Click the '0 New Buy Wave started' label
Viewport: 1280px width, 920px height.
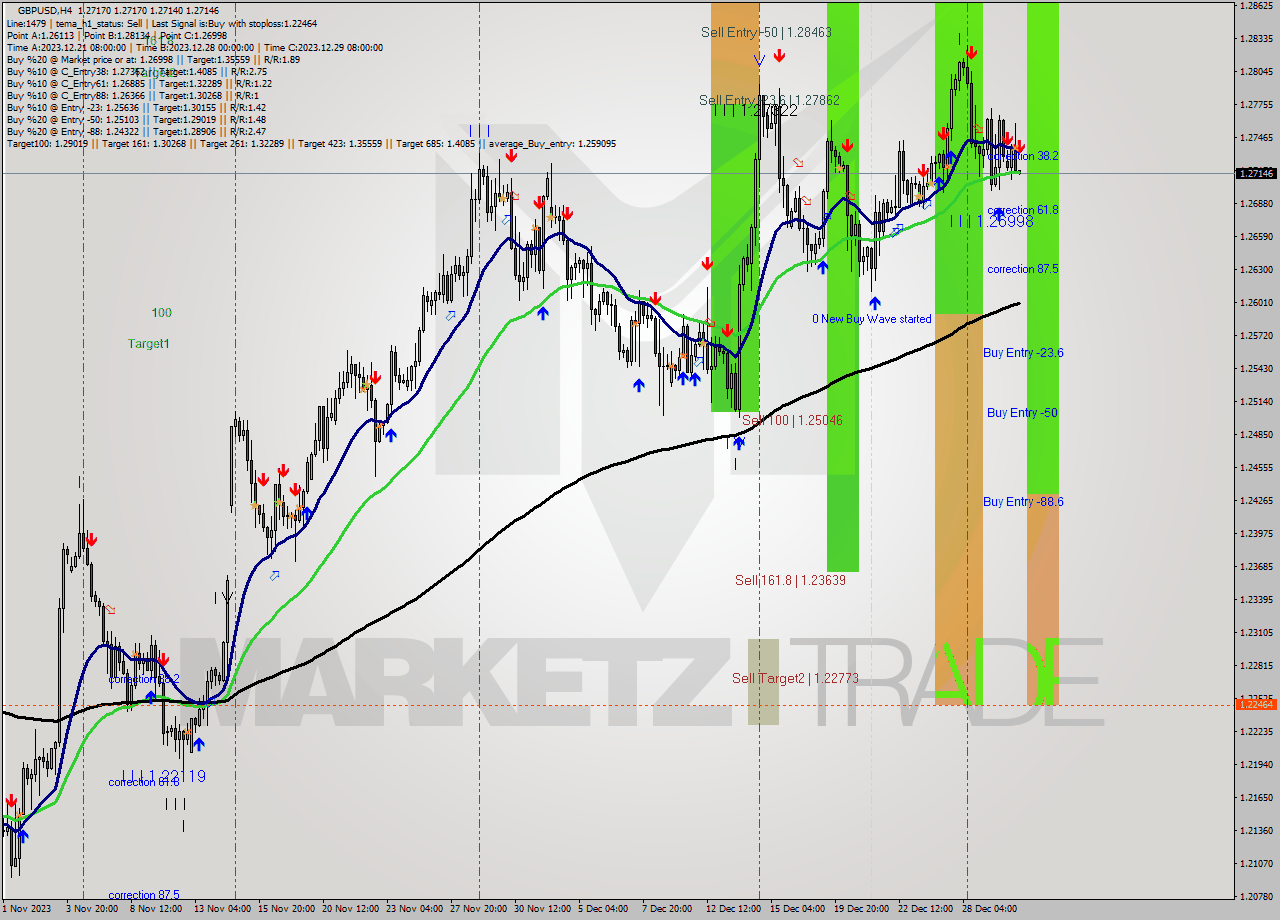[871, 319]
